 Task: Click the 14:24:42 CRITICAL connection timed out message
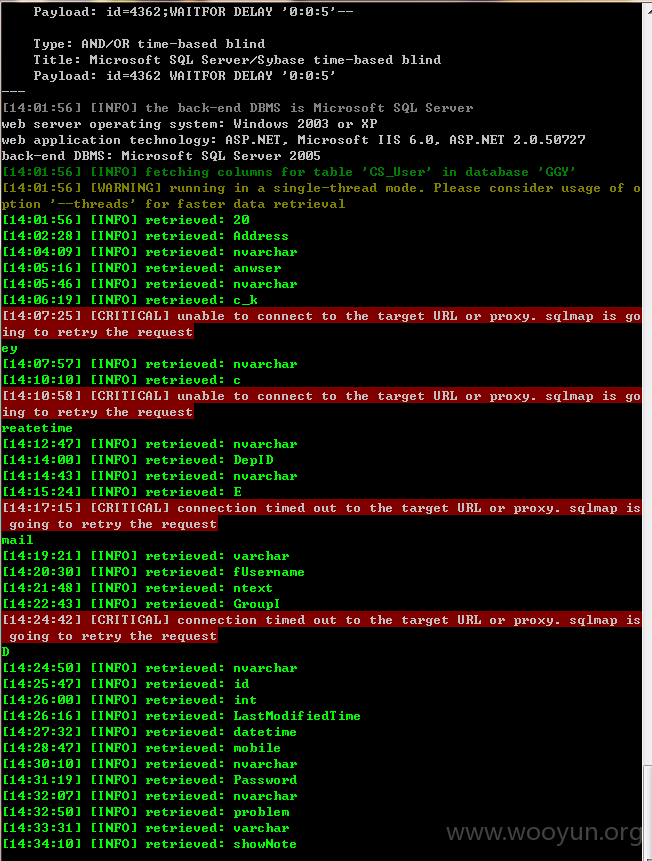321,628
